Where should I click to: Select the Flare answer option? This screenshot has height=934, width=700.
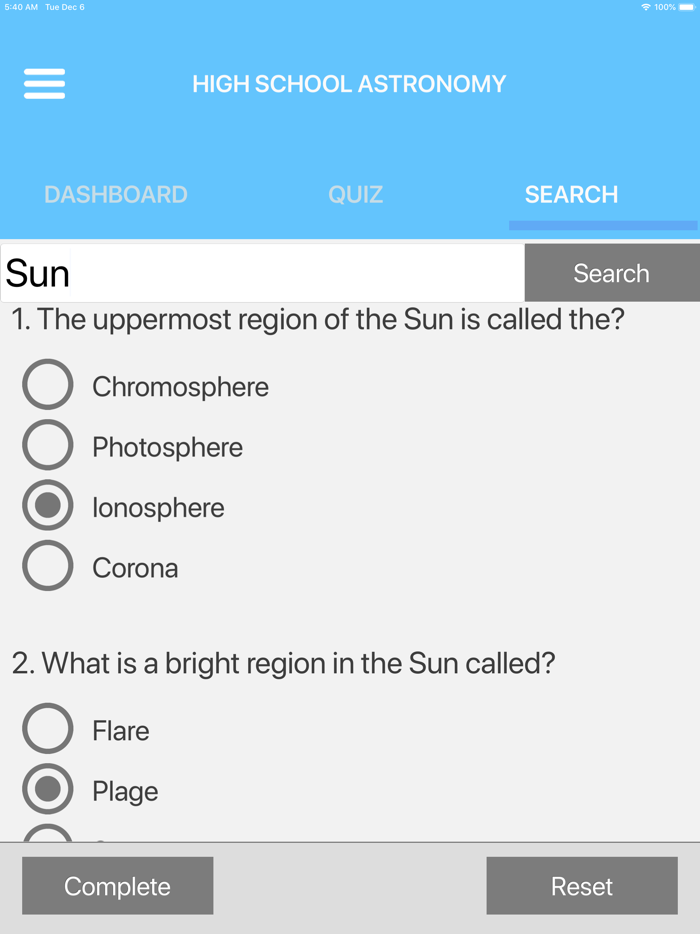pyautogui.click(x=47, y=729)
